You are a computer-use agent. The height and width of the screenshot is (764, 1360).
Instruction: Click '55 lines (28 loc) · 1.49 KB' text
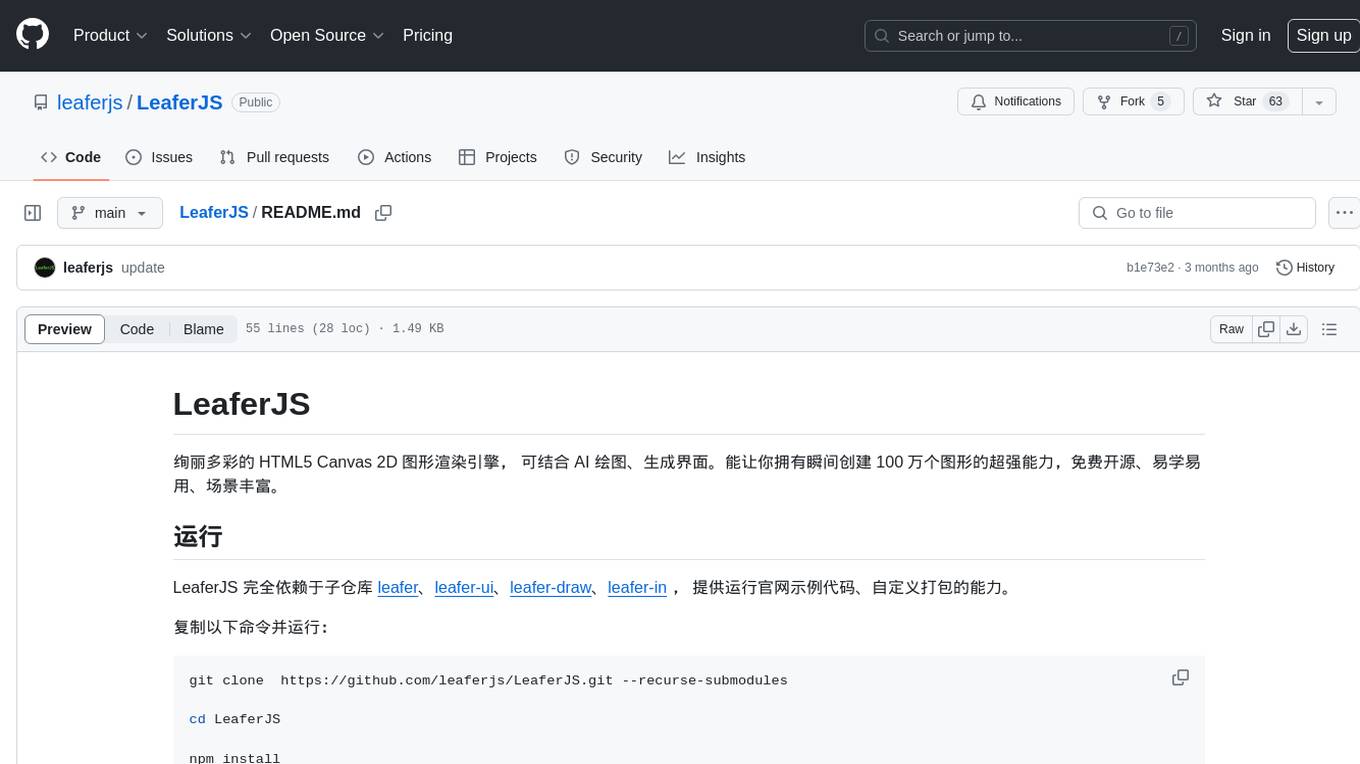click(x=344, y=329)
